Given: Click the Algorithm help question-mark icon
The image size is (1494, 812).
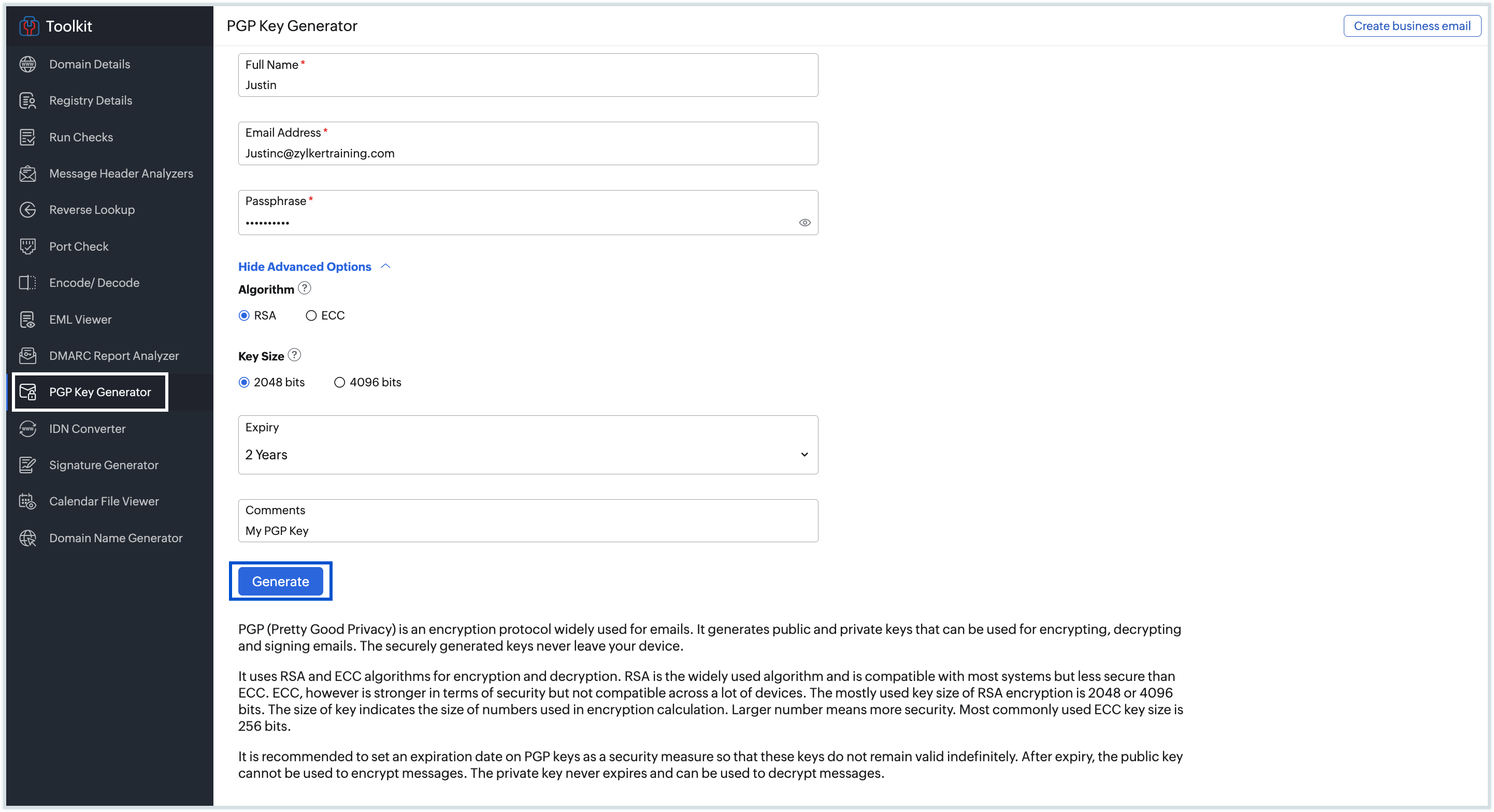Looking at the screenshot, I should [305, 288].
